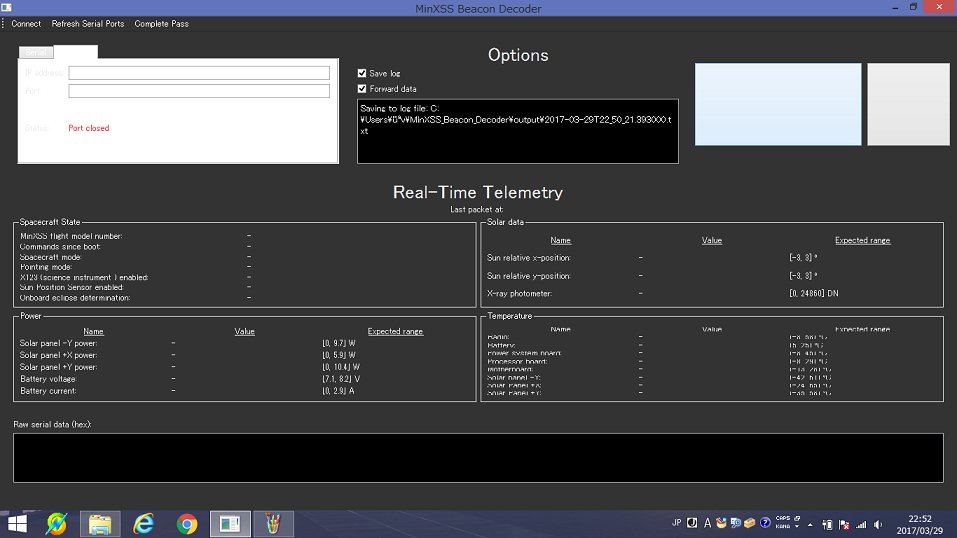Toggle the Forward data checkbox
957x538 pixels.
click(x=362, y=89)
